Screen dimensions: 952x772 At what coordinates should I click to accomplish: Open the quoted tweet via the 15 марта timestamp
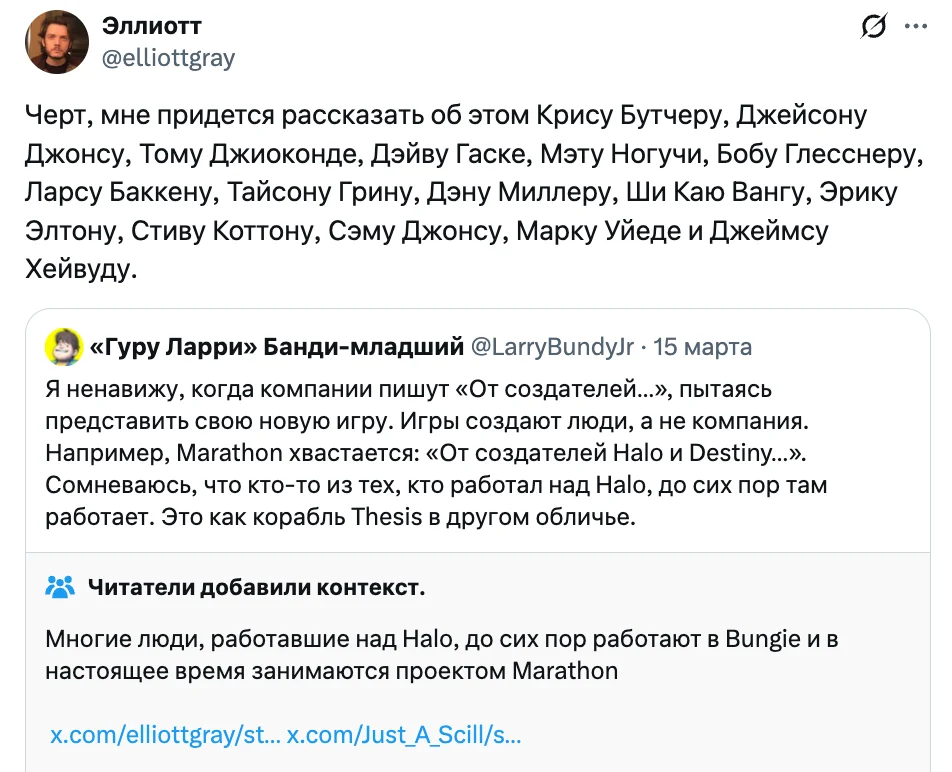[x=702, y=346]
